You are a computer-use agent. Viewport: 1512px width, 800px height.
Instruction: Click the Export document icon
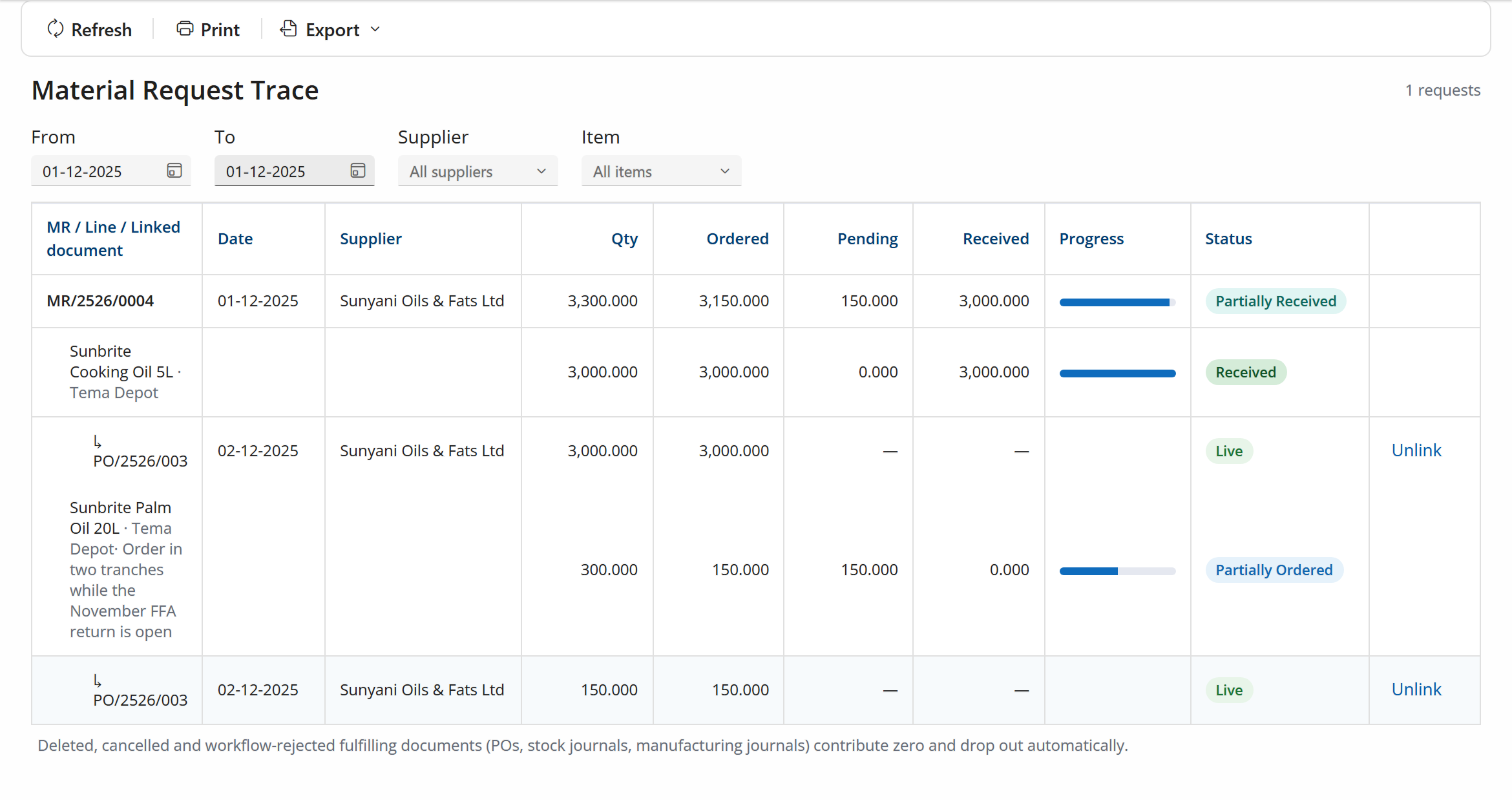[289, 29]
